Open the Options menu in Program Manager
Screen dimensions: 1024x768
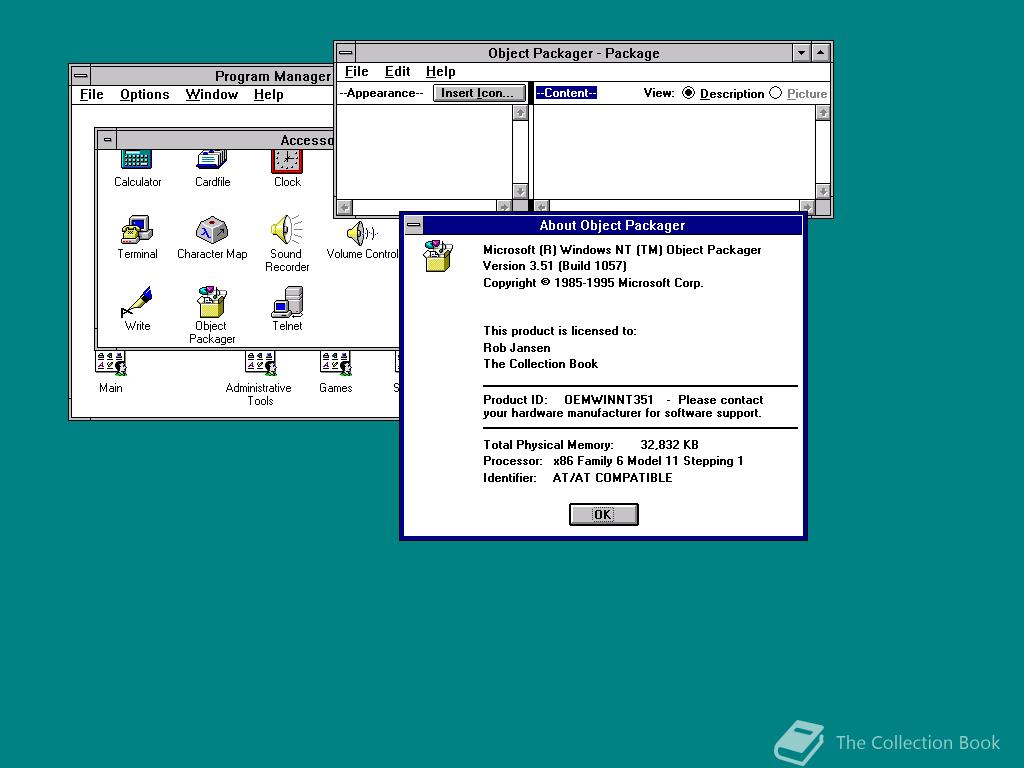144,94
